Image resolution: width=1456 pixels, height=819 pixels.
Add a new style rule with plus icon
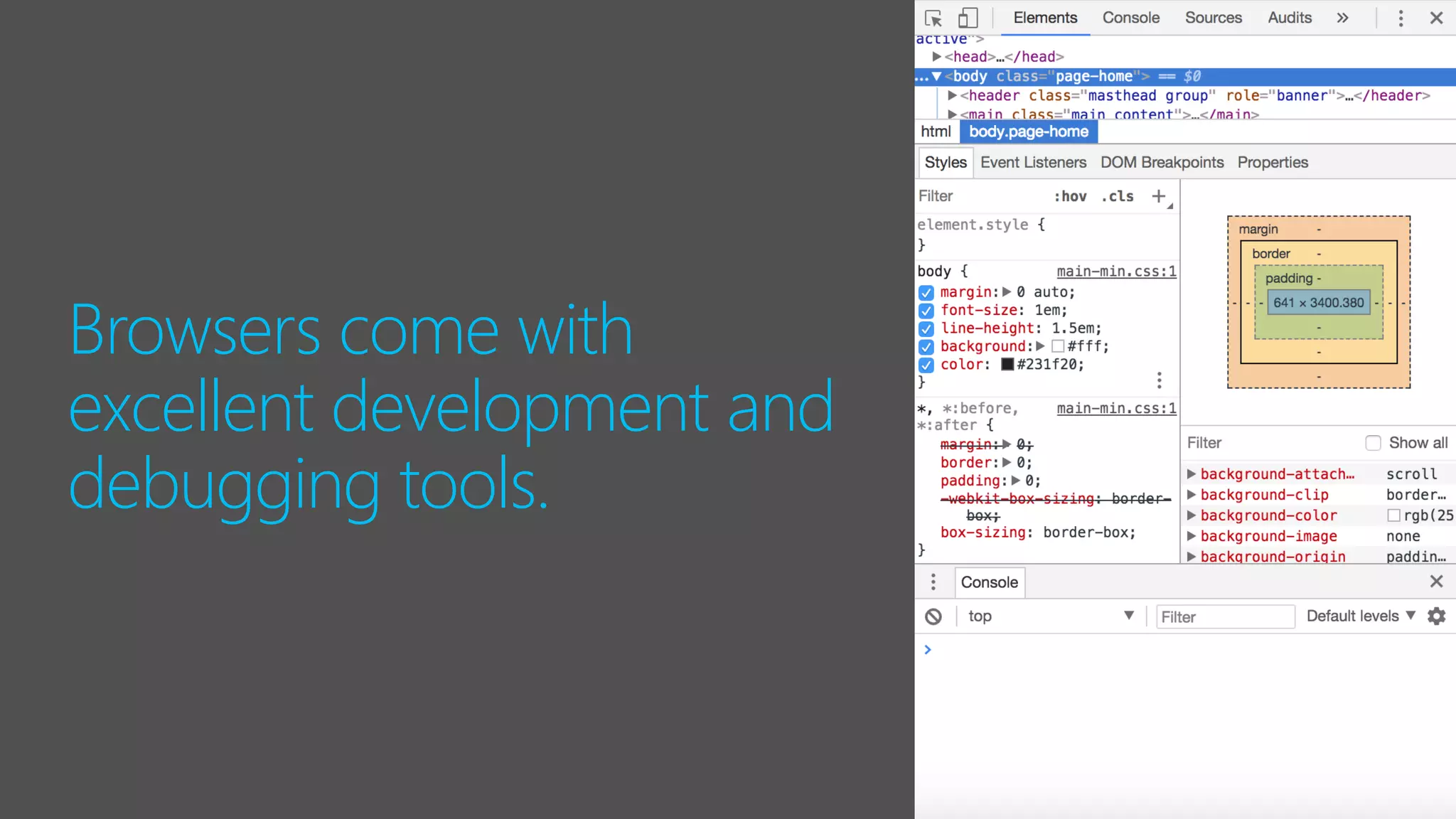[x=1159, y=196]
